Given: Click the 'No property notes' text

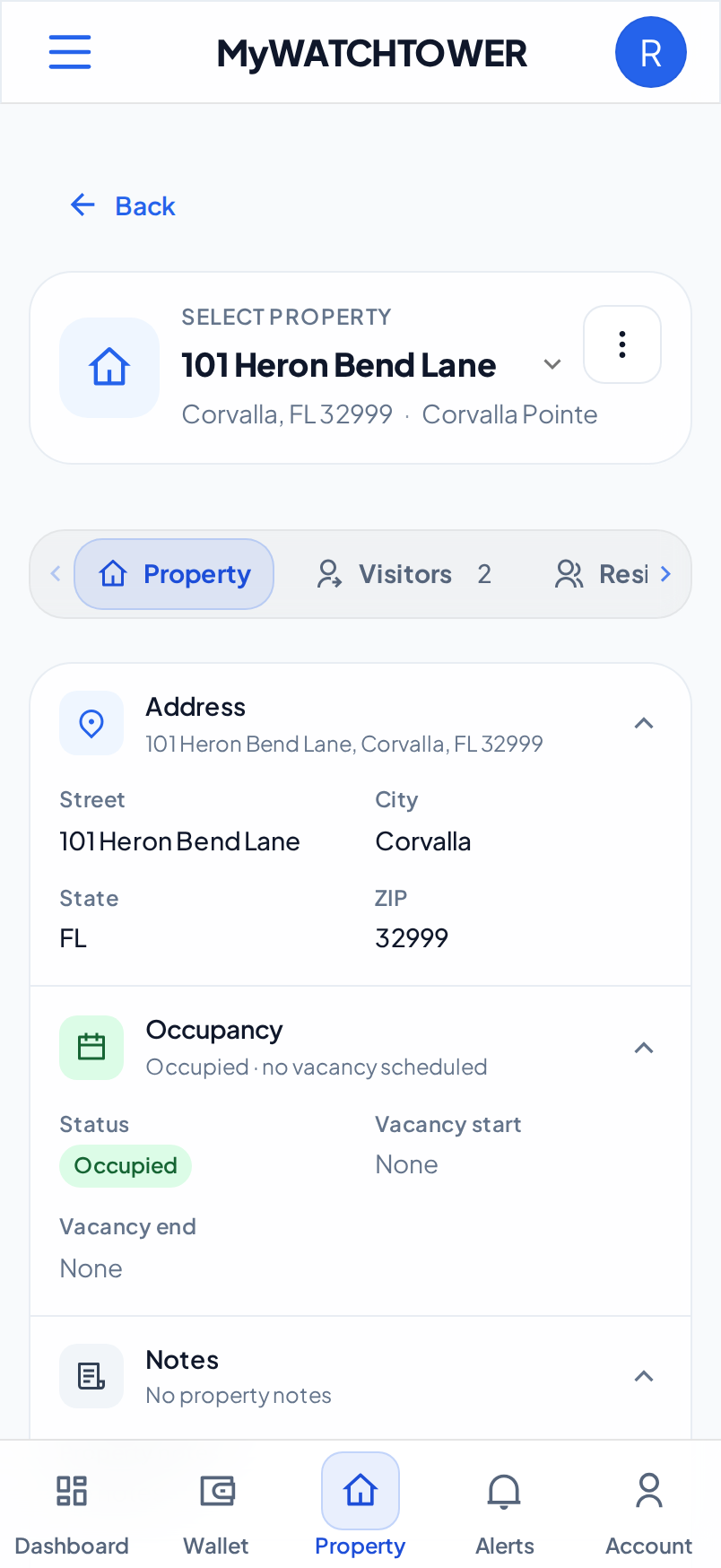Looking at the screenshot, I should click(x=239, y=1396).
